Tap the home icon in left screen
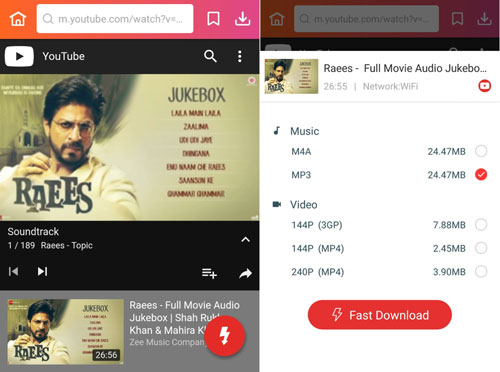This screenshot has height=372, width=500. (18, 19)
